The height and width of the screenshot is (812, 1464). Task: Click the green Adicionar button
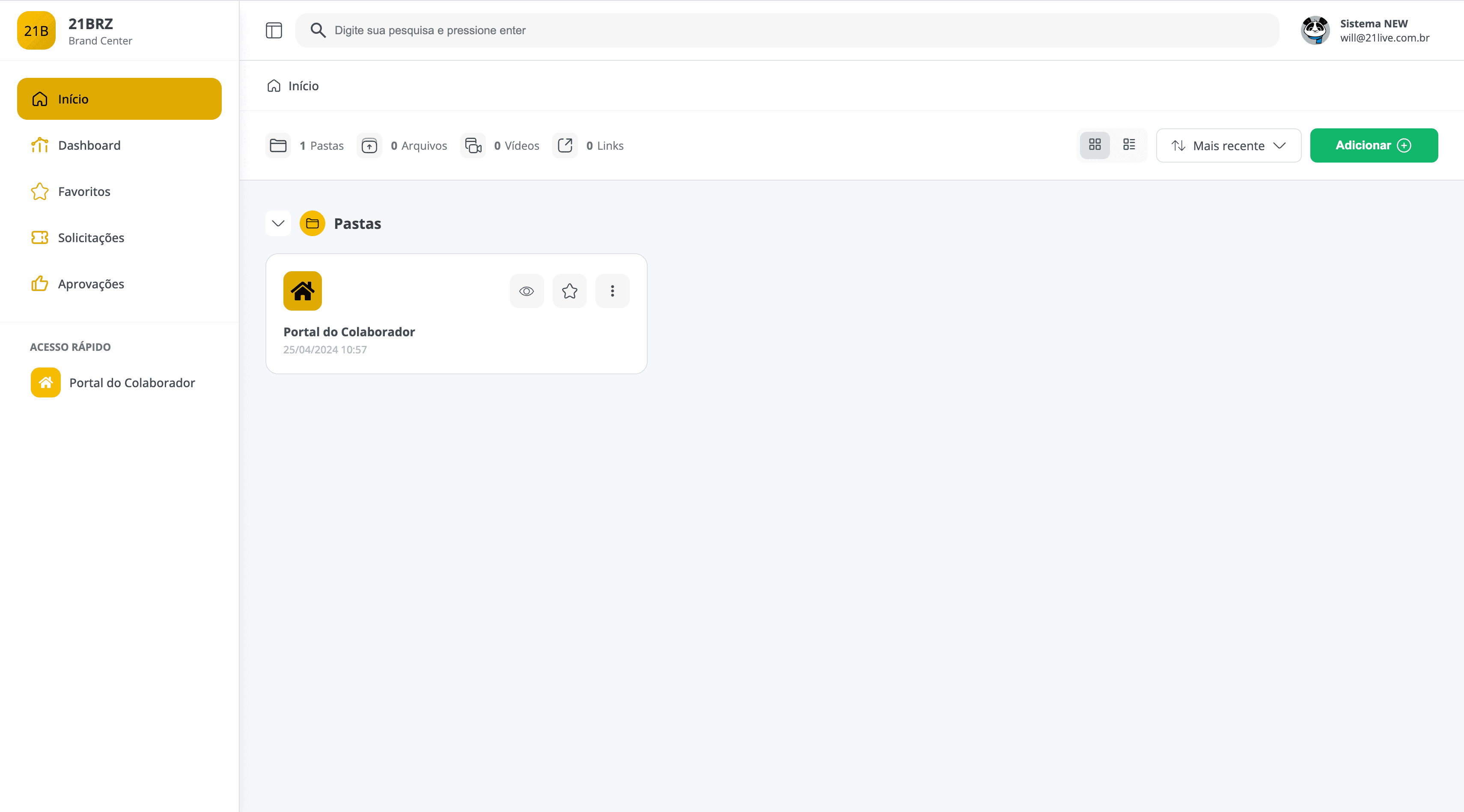[1374, 145]
